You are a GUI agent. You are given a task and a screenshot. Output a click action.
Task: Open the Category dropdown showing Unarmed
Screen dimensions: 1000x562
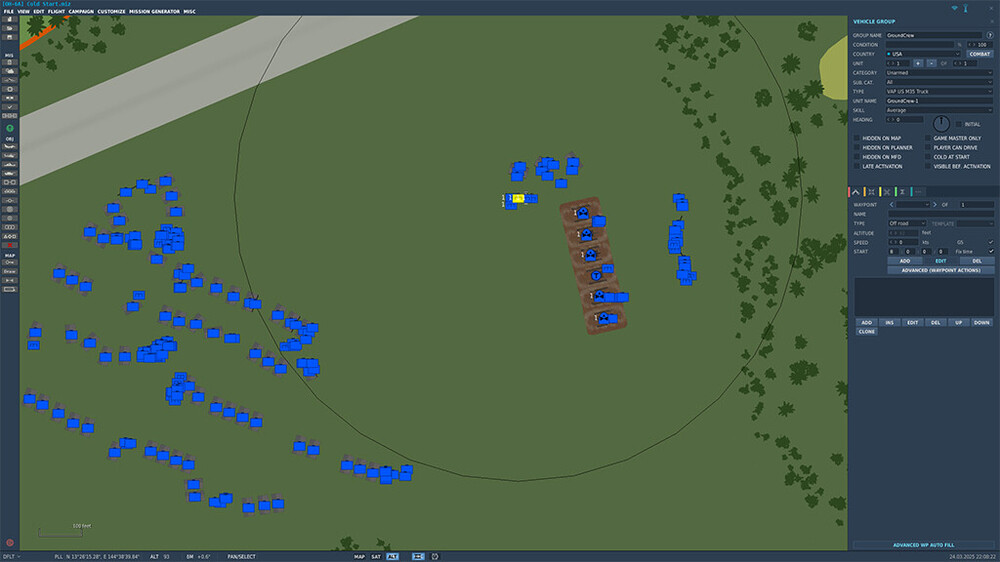[939, 73]
